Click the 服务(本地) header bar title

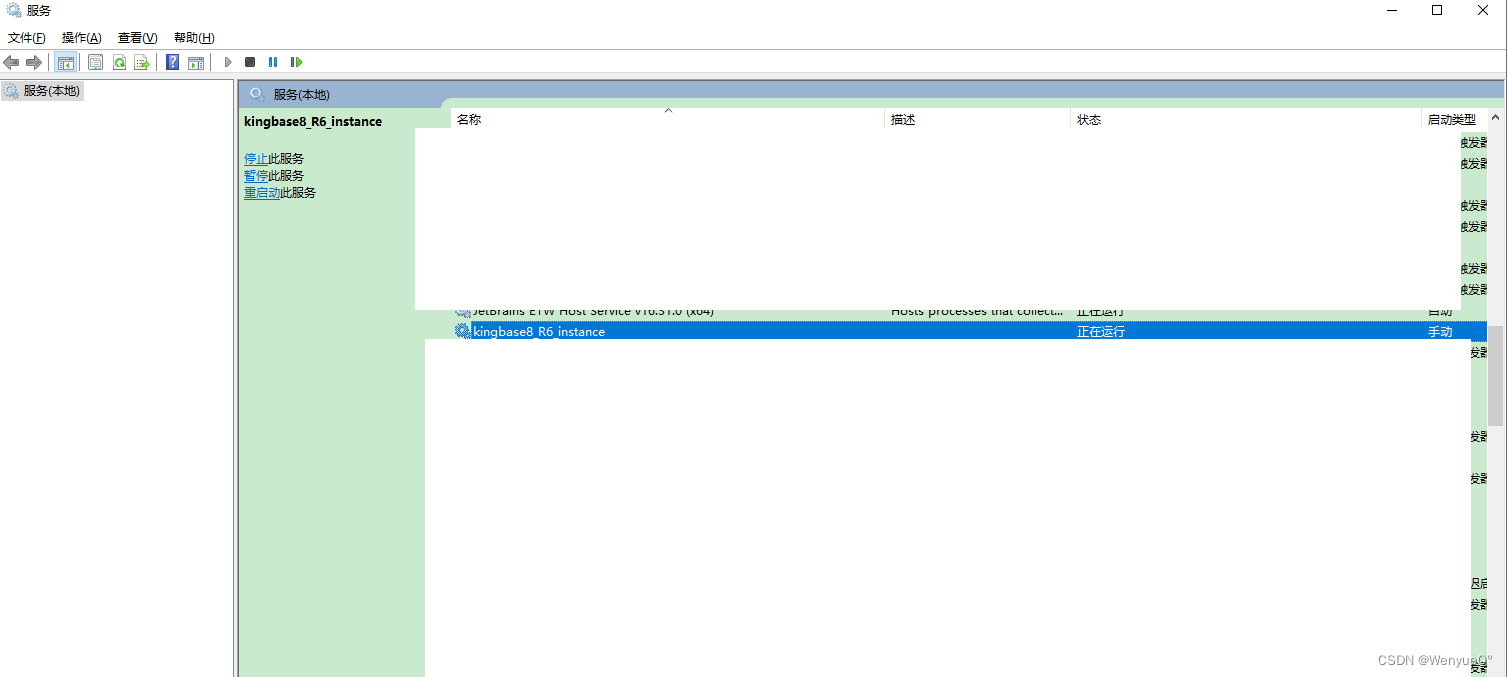coord(302,94)
